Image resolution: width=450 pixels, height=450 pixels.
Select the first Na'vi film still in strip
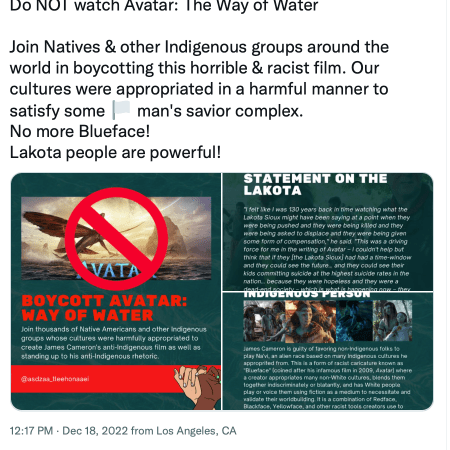(264, 321)
